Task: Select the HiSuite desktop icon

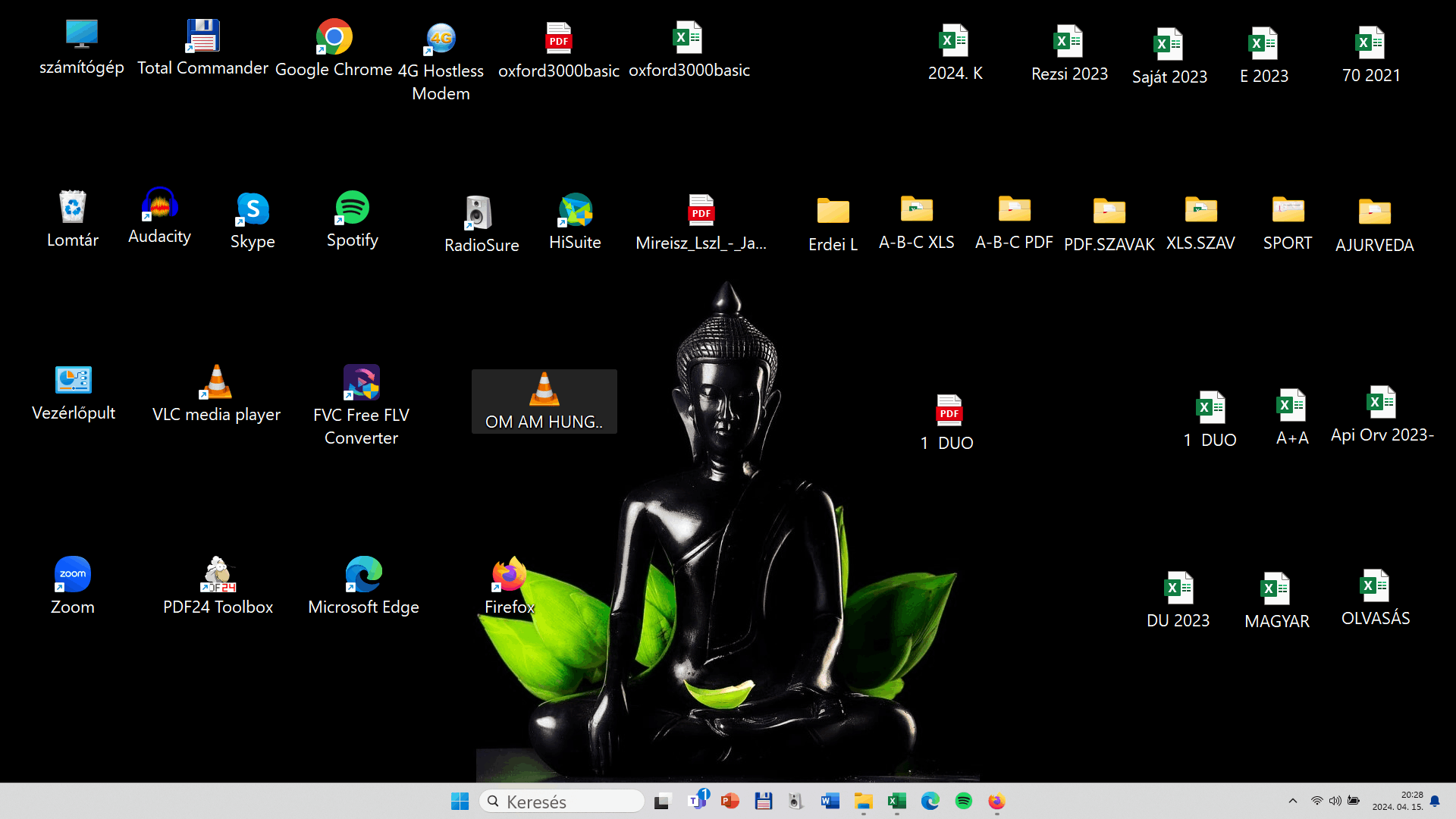Action: (576, 211)
